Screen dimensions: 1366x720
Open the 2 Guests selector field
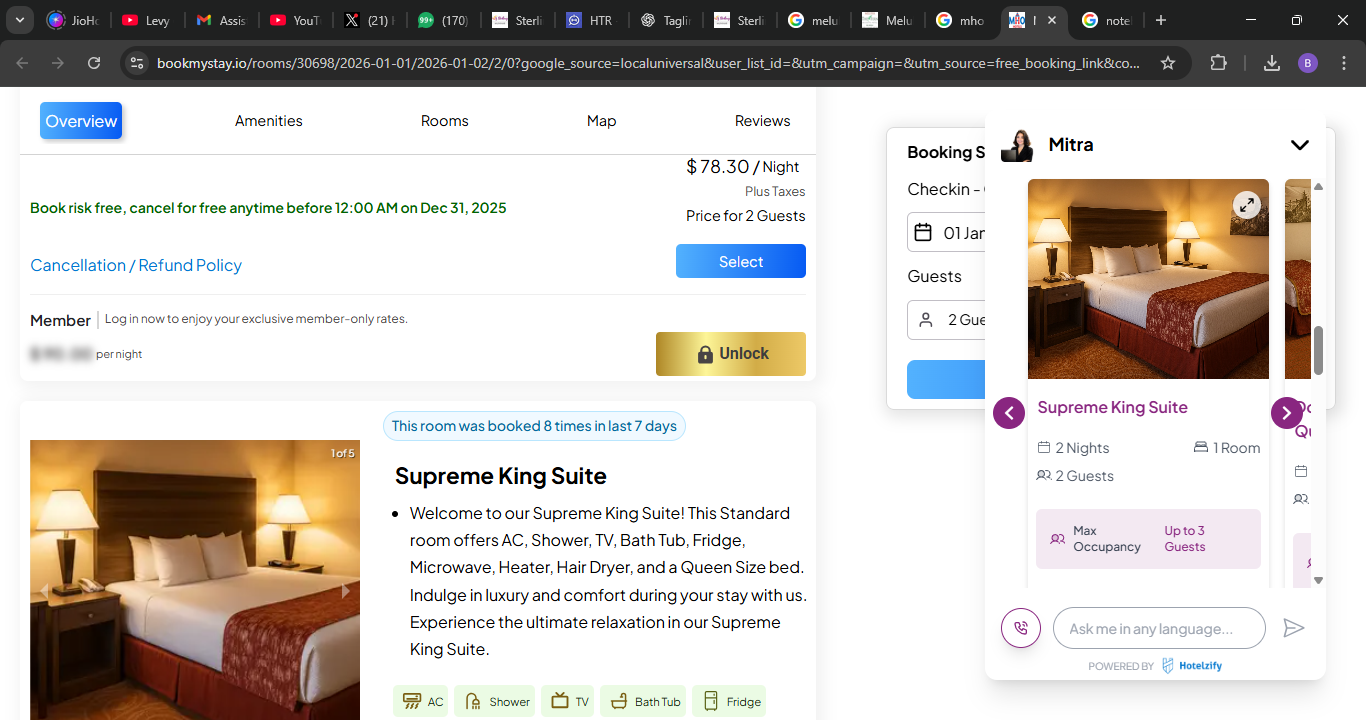(x=947, y=320)
